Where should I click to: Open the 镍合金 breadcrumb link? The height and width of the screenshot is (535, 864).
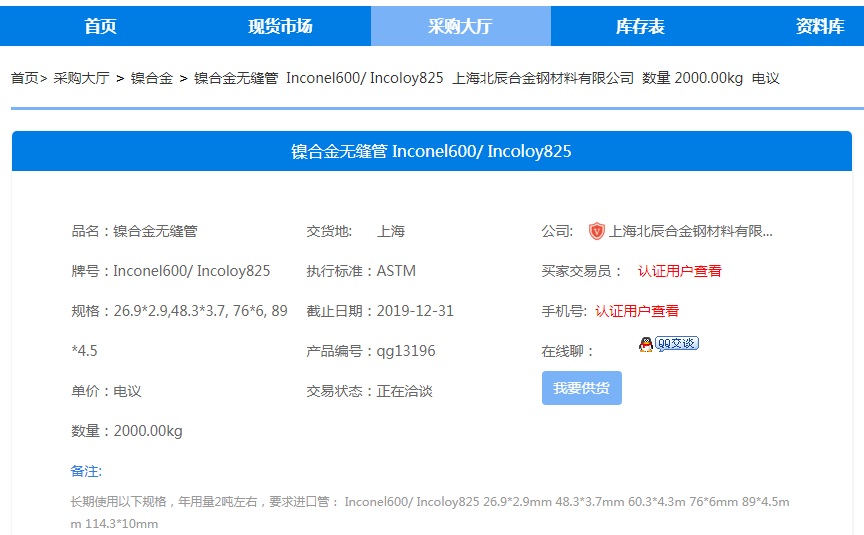(152, 78)
